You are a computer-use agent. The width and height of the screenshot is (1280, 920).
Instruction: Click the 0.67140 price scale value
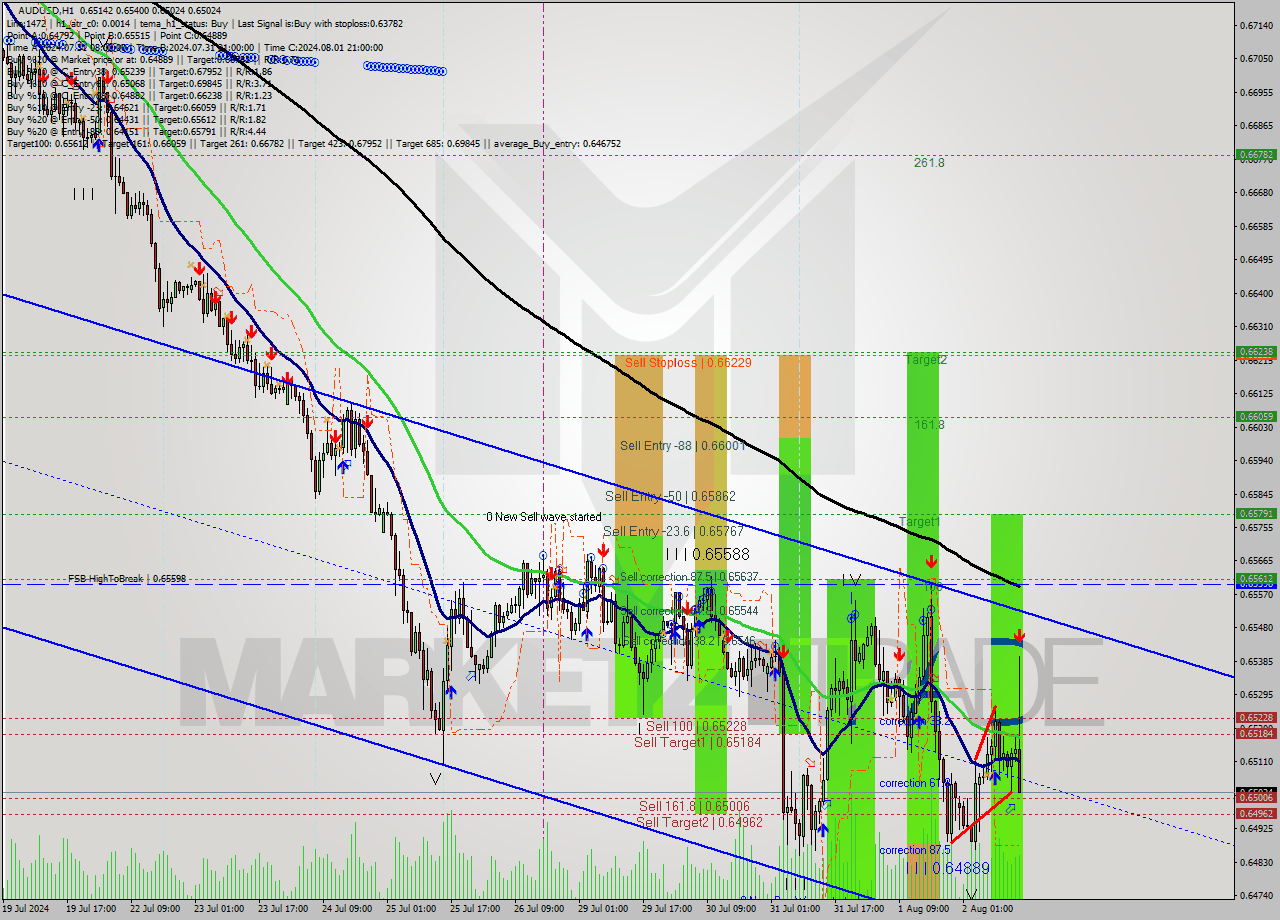(1258, 25)
